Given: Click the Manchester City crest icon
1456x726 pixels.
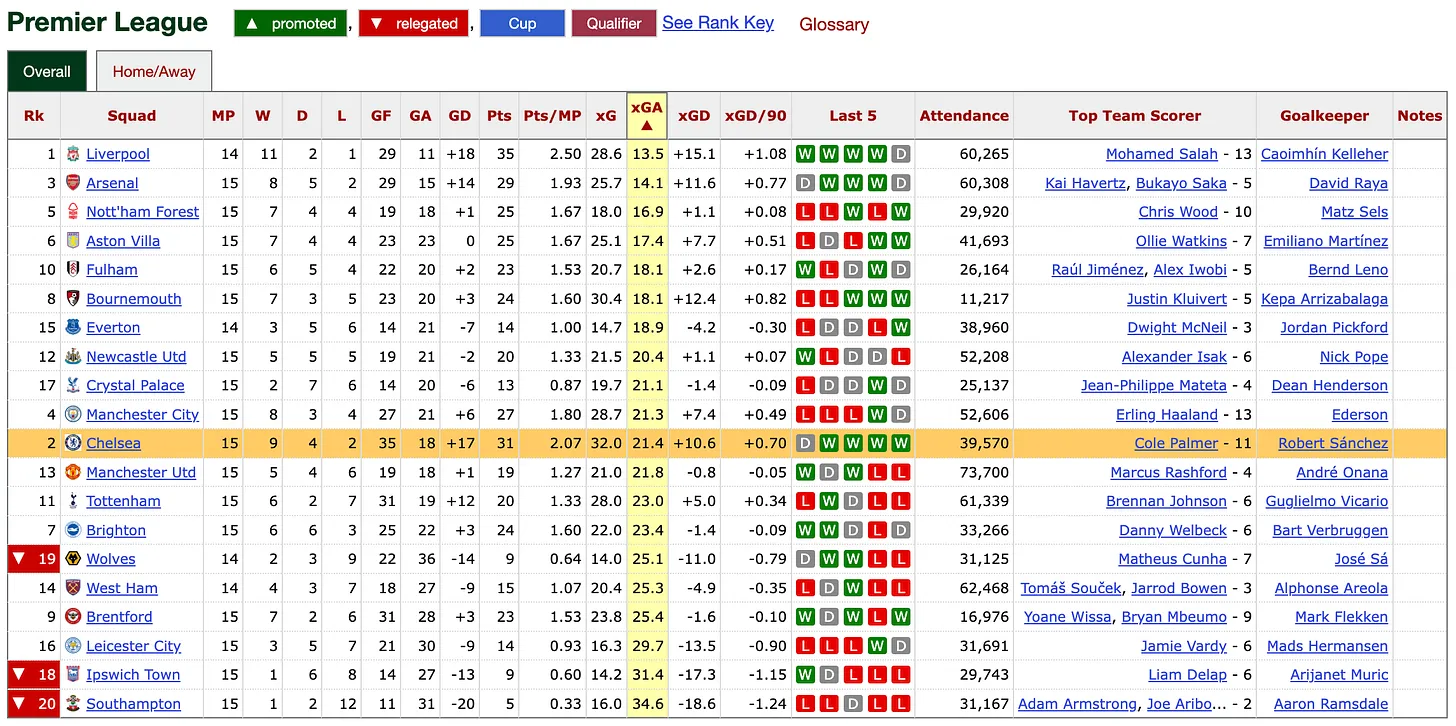Looking at the screenshot, I should pos(73,415).
